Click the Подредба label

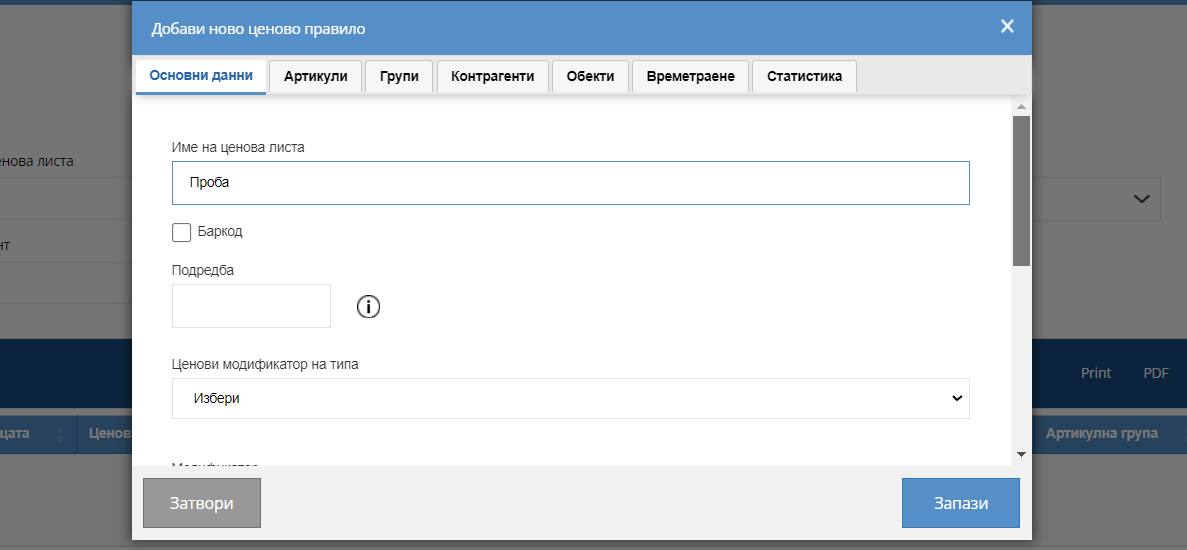tap(203, 270)
